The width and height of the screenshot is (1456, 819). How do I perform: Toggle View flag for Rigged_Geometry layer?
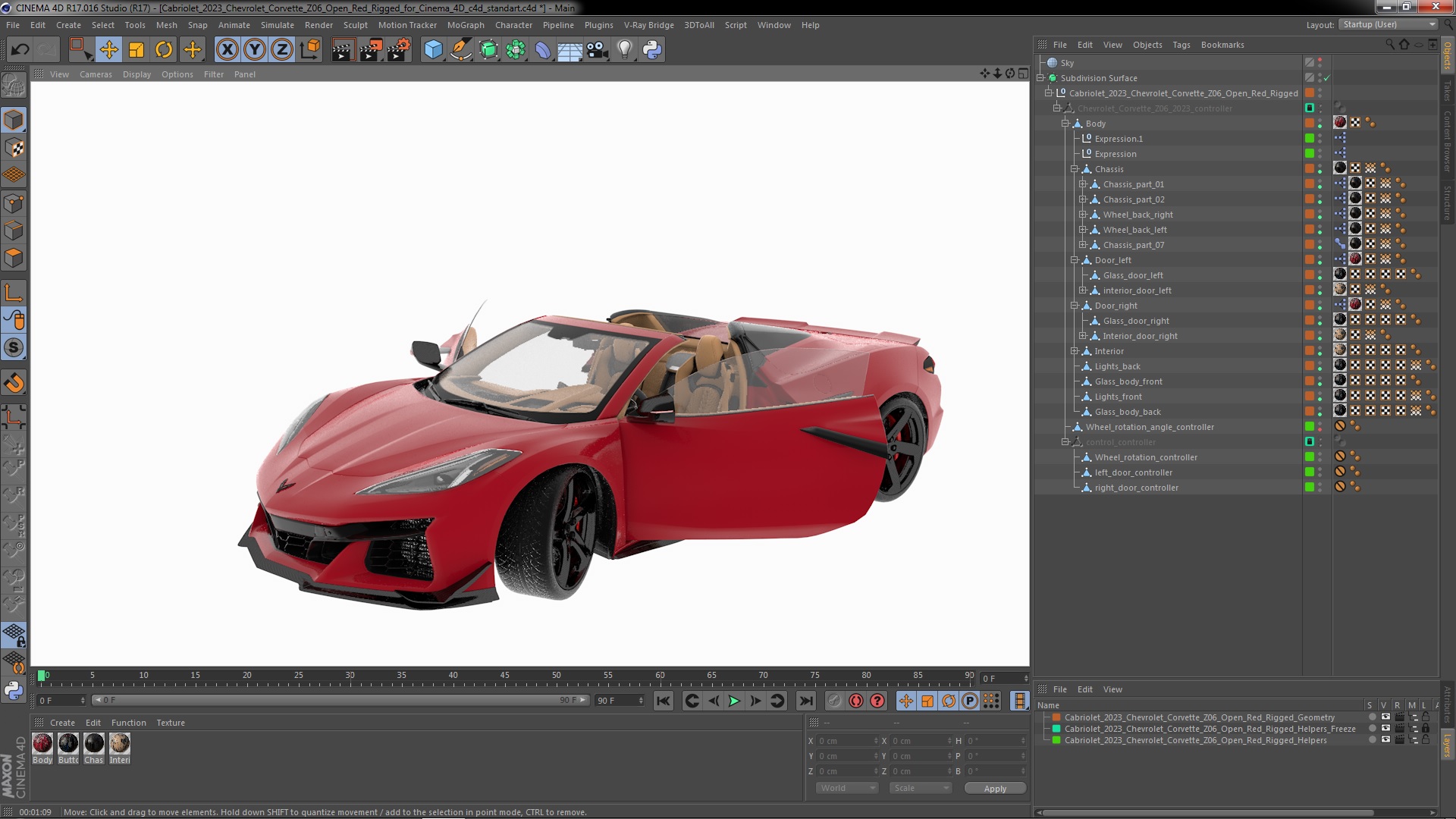click(x=1385, y=717)
